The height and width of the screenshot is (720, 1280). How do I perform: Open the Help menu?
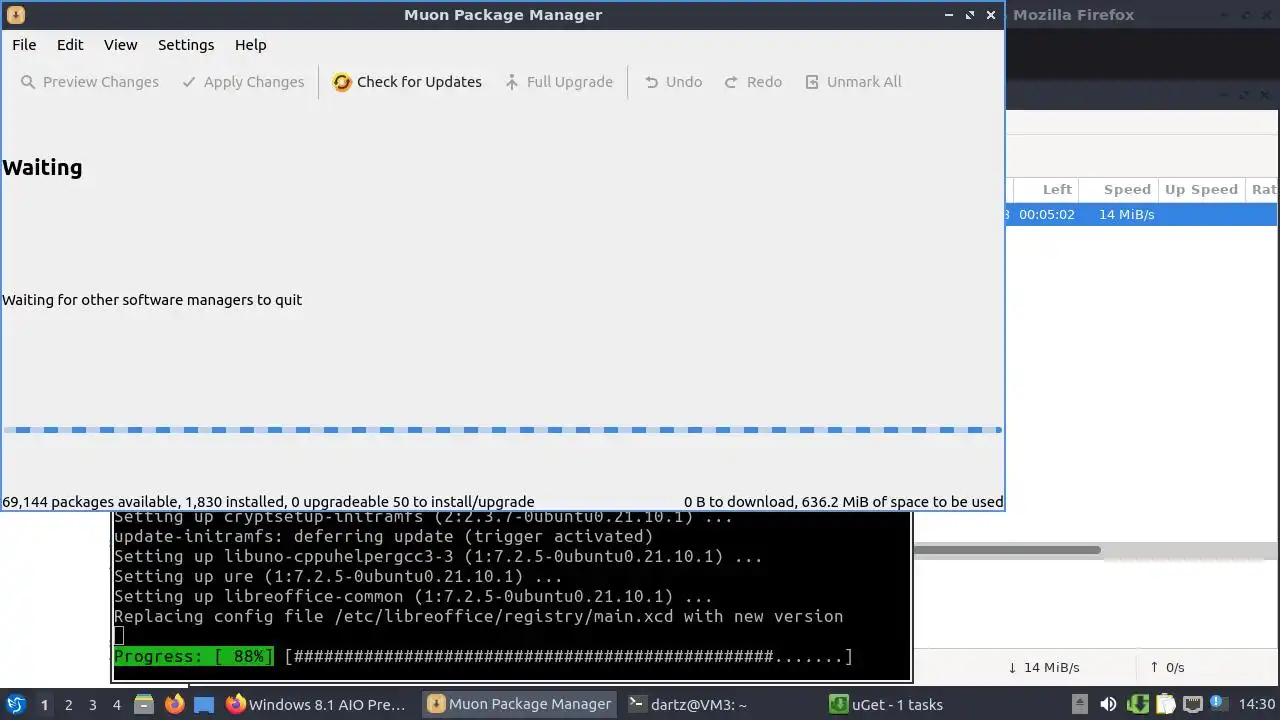coord(250,44)
